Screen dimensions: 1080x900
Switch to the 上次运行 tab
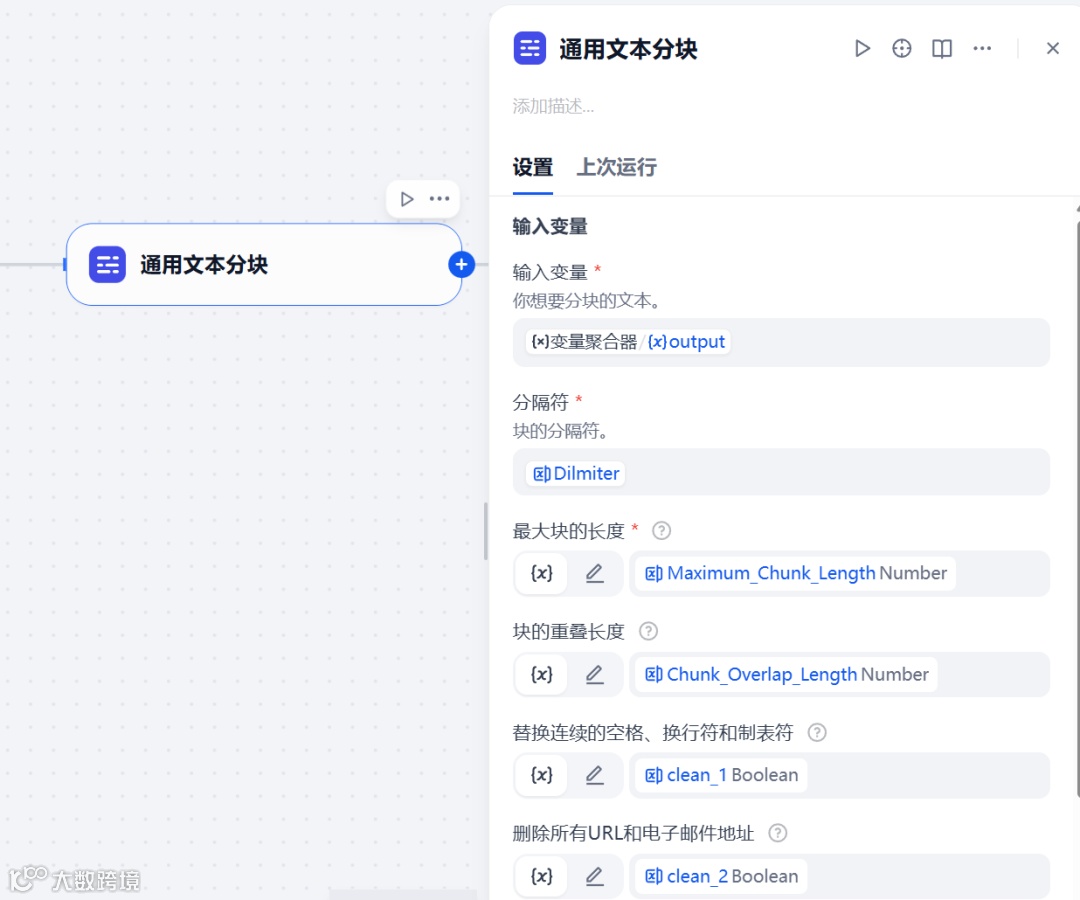point(616,167)
